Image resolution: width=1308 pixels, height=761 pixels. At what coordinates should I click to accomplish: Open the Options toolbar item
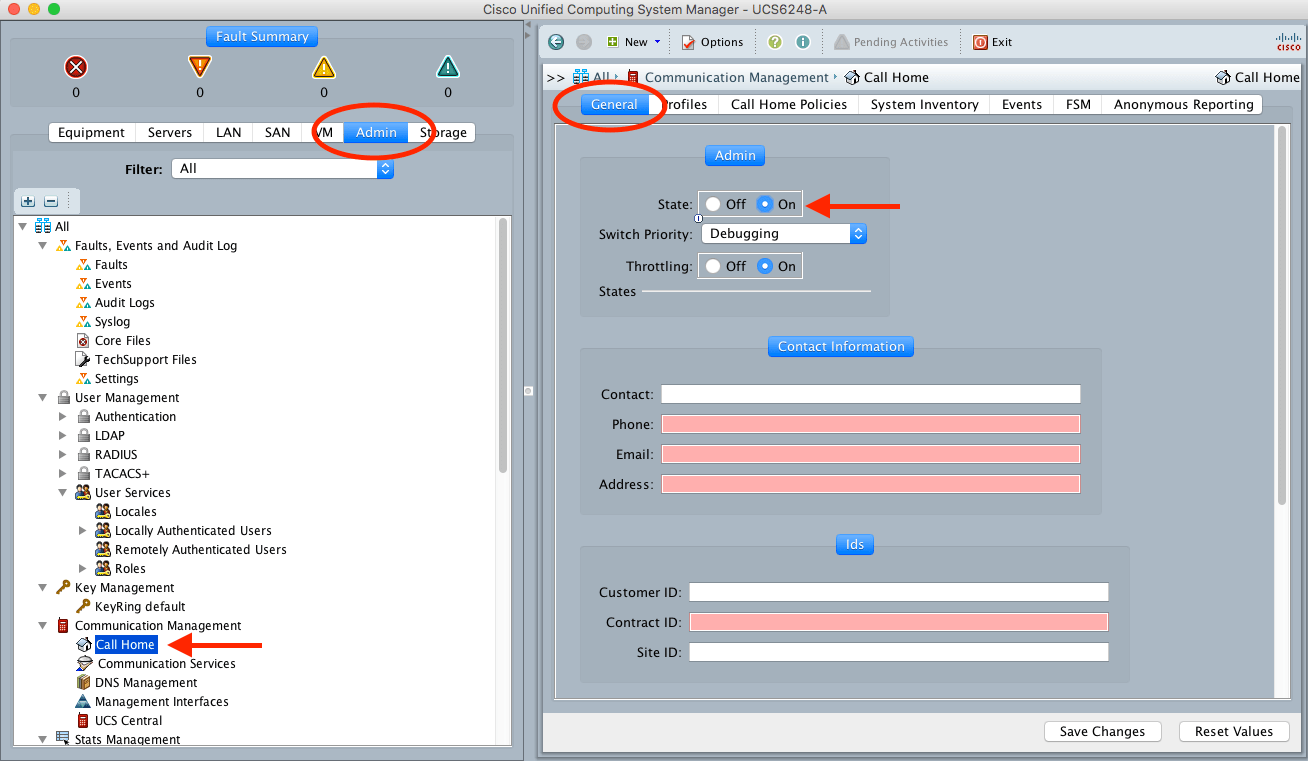(x=712, y=42)
